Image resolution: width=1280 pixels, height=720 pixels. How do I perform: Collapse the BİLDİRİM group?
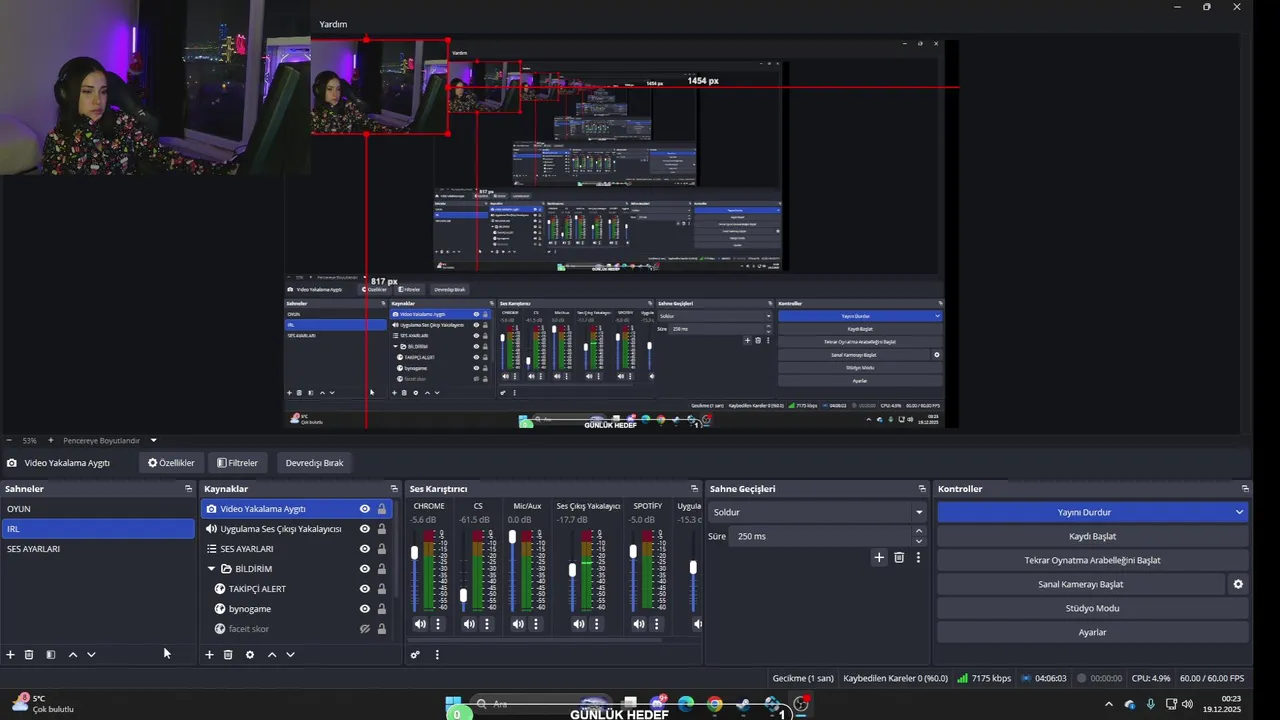click(x=212, y=569)
